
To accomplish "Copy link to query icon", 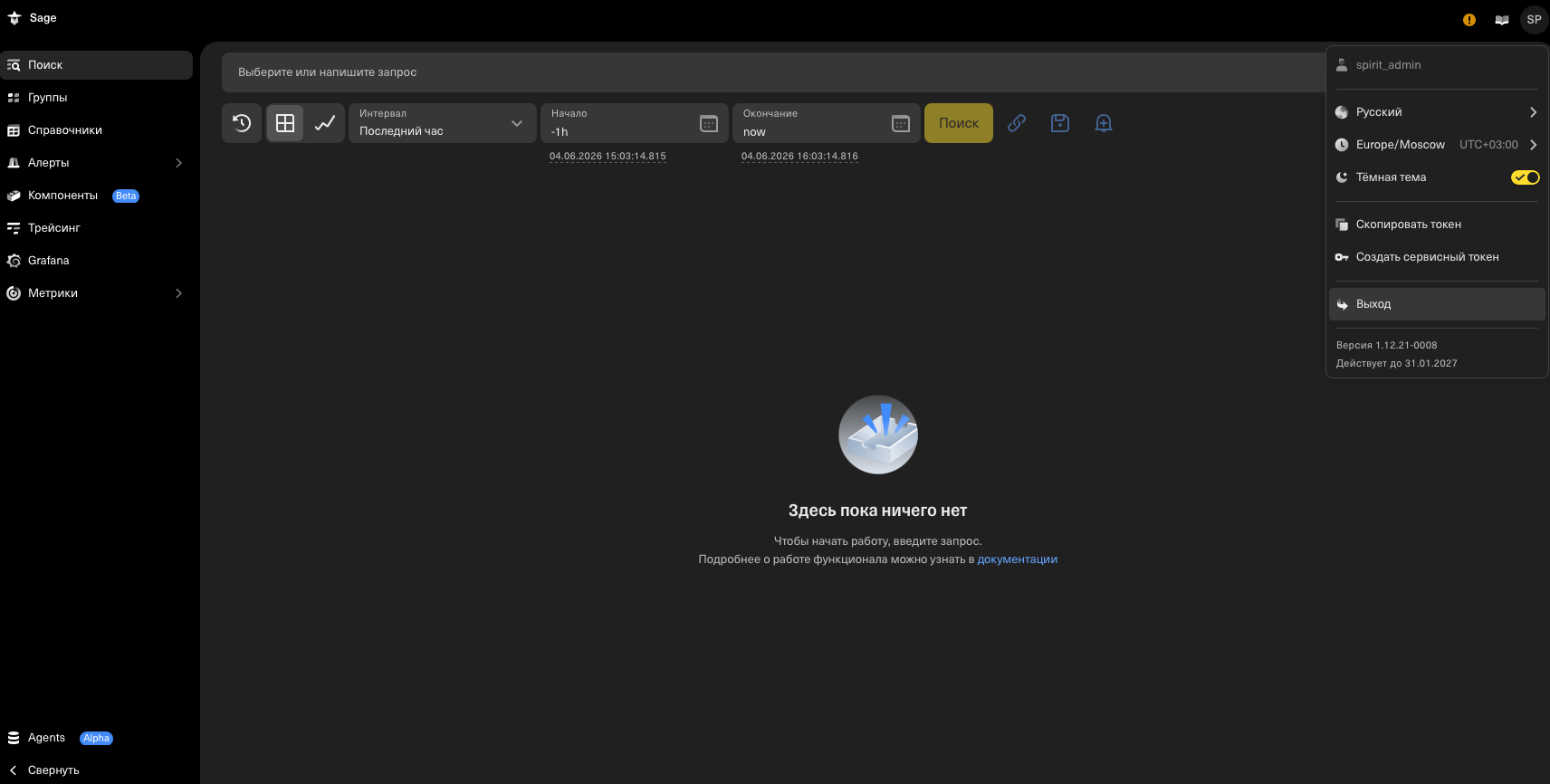I will (1017, 123).
